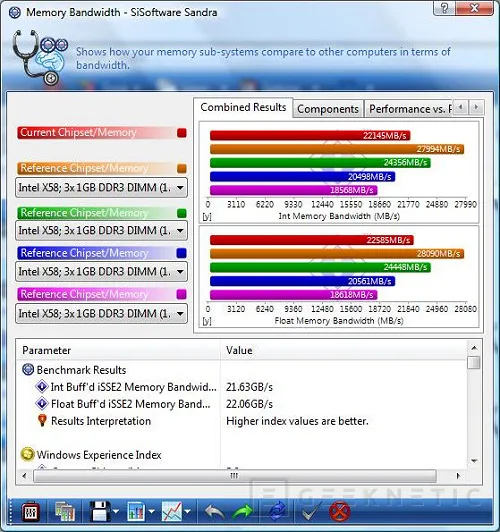Click the Sandra app icon in title bar
This screenshot has height=532, width=500.
(15, 13)
